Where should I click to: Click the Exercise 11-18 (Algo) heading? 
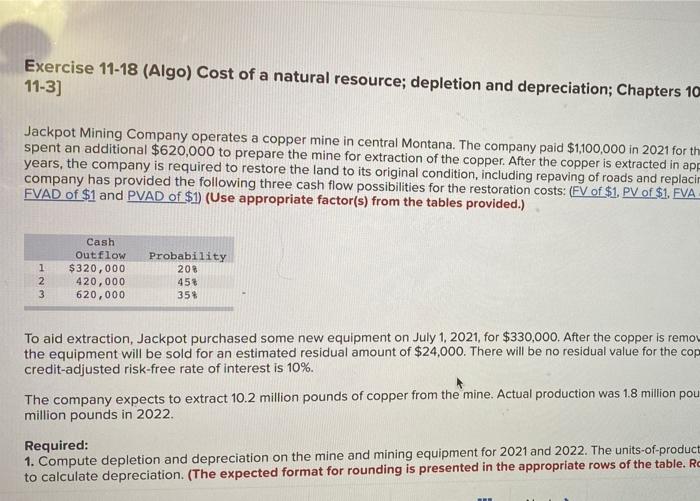click(362, 79)
